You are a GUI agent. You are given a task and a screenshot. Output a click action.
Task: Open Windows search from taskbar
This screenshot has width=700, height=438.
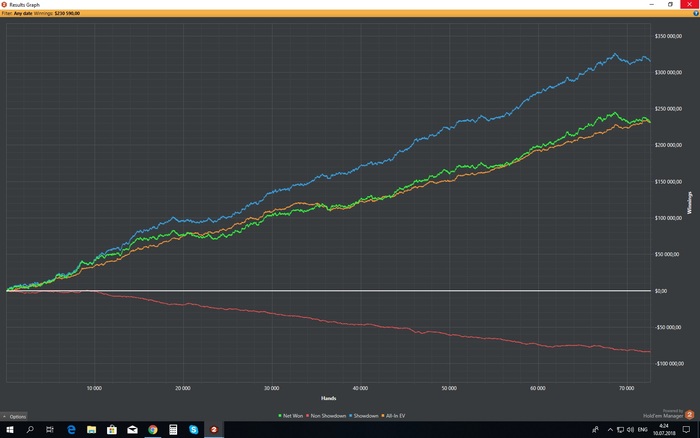click(30, 430)
